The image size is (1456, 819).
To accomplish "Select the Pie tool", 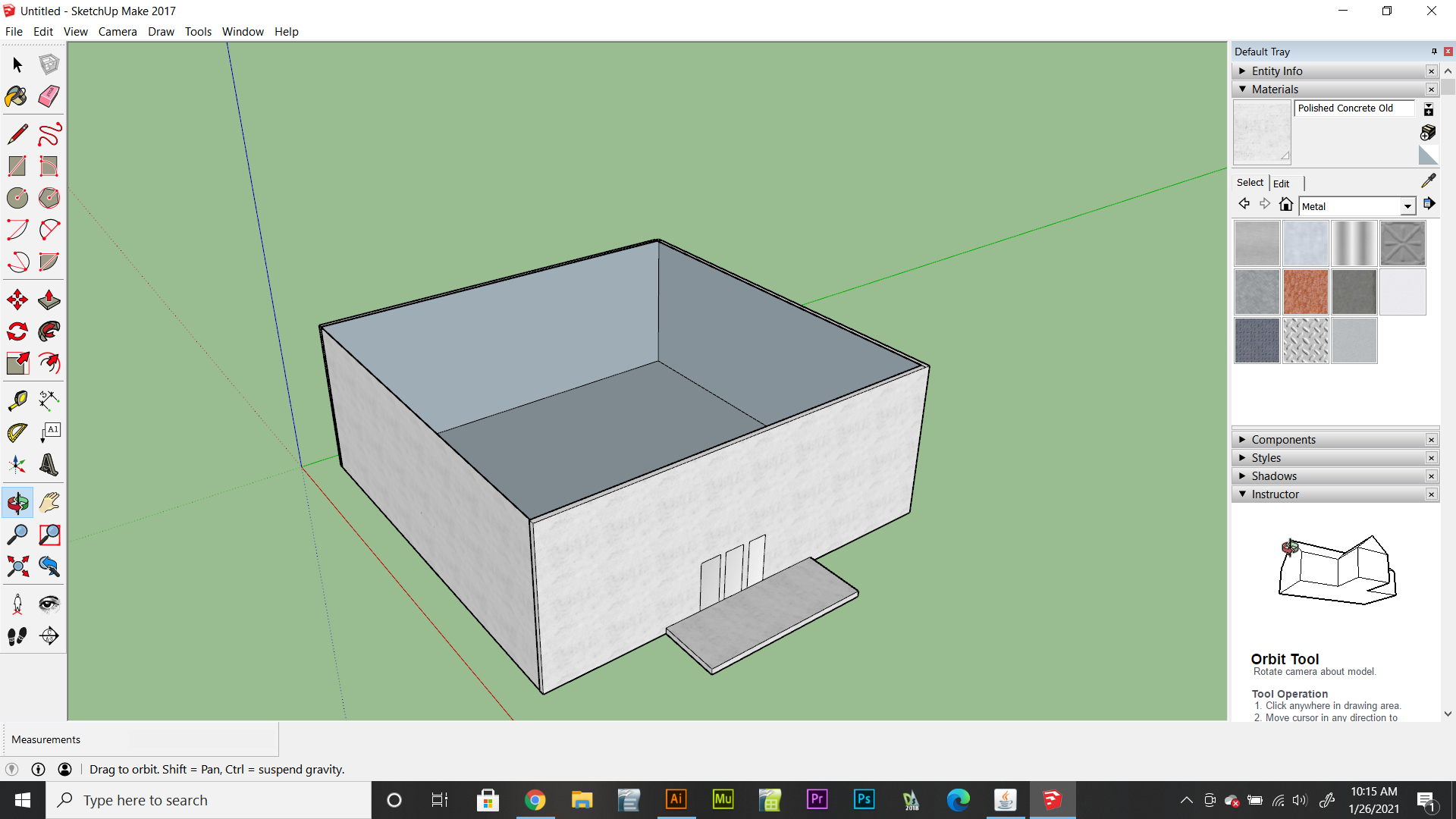I will pos(49,262).
